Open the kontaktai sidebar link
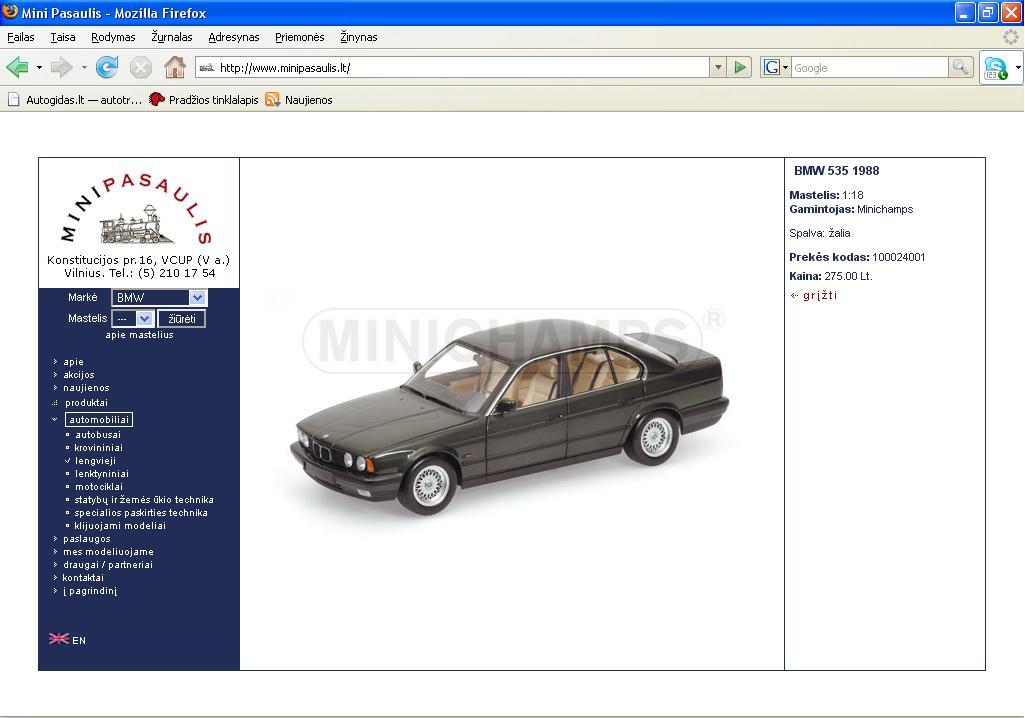 83,578
